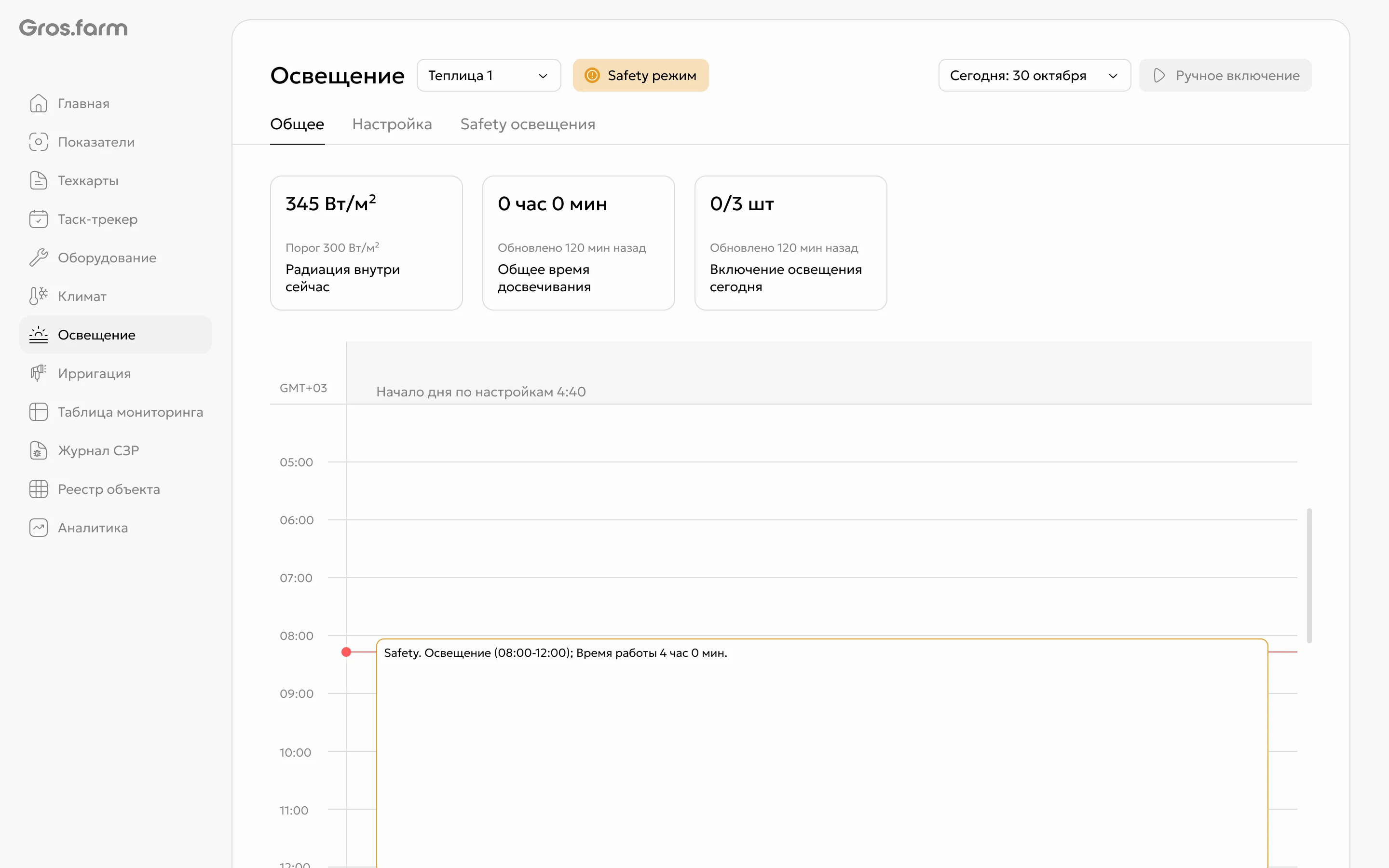Click the Аналитика chart icon
This screenshot has width=1389, height=868.
pyautogui.click(x=39, y=528)
